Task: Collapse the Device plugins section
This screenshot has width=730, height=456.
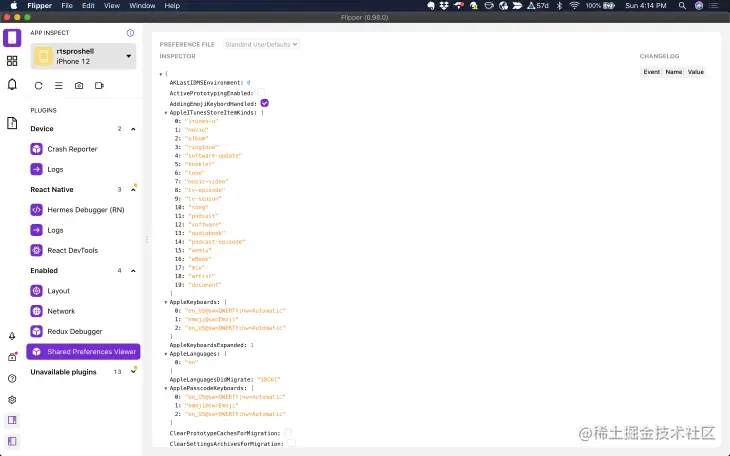Action: point(133,129)
